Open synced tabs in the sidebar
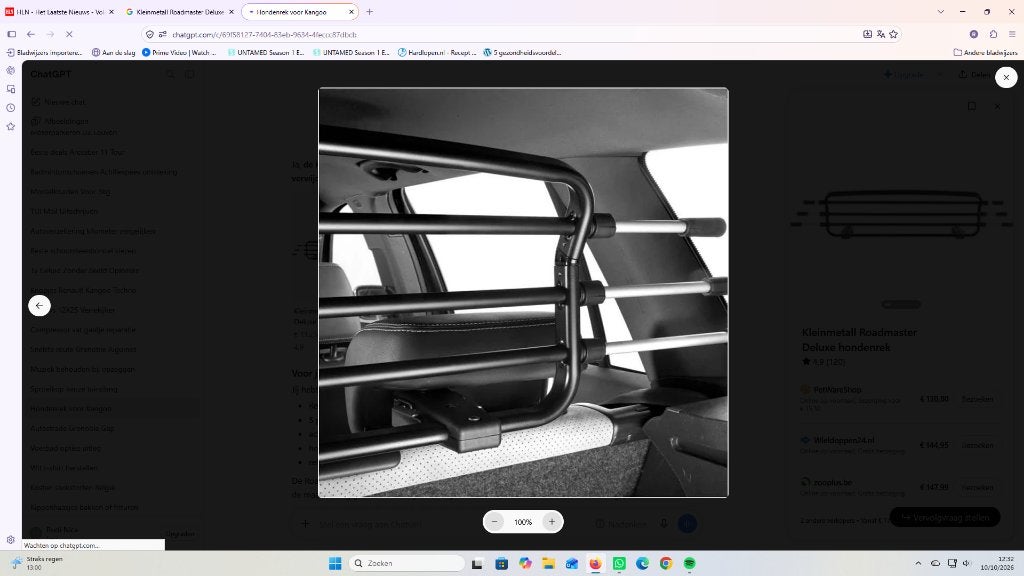 click(x=10, y=89)
